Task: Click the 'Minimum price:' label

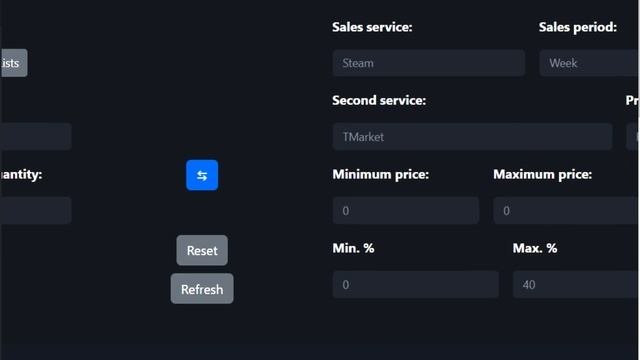Action: pos(380,175)
